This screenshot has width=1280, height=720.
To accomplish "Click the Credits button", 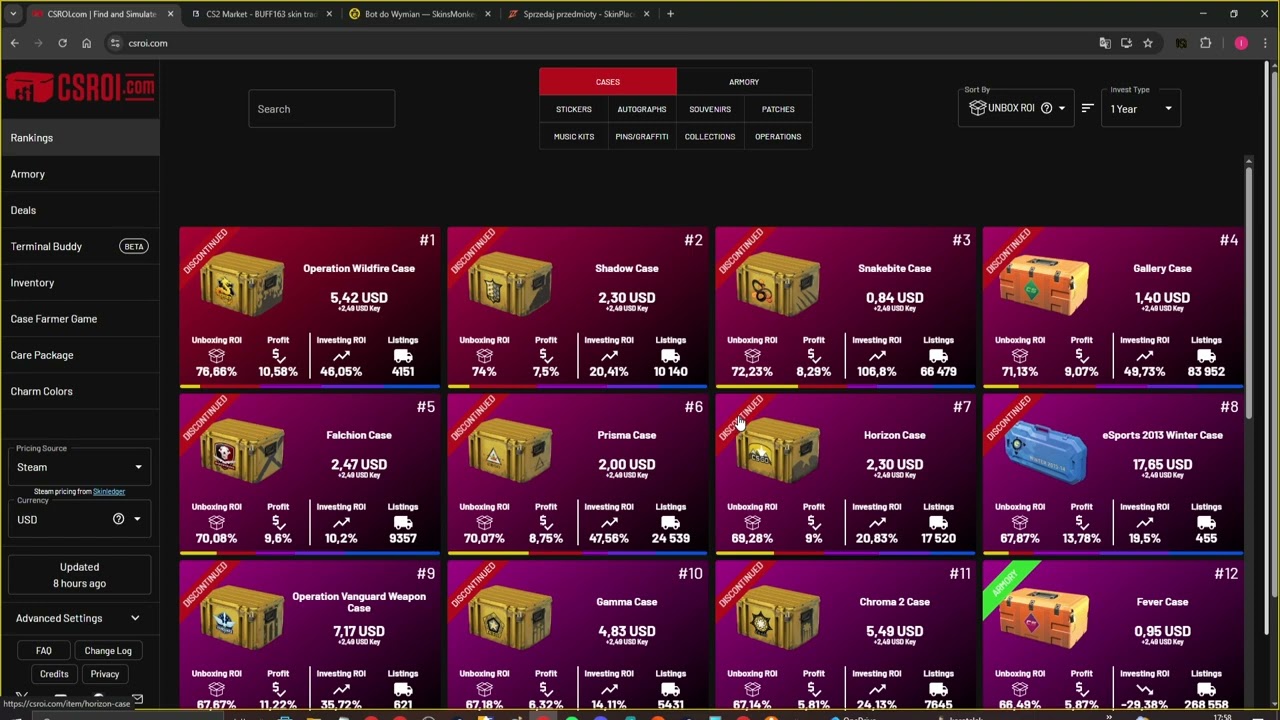I will coord(54,674).
